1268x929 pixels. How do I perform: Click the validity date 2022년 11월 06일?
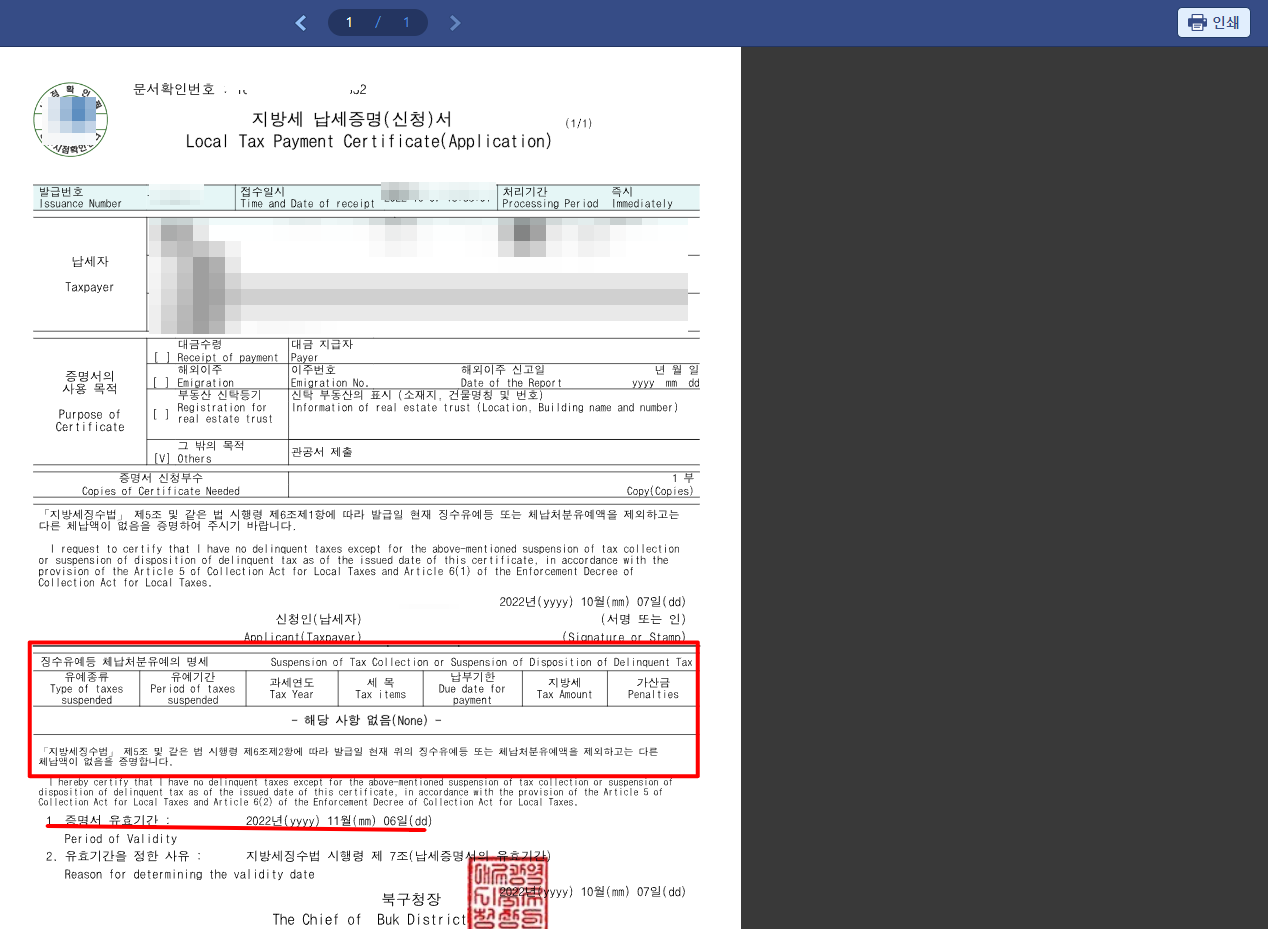[x=339, y=821]
